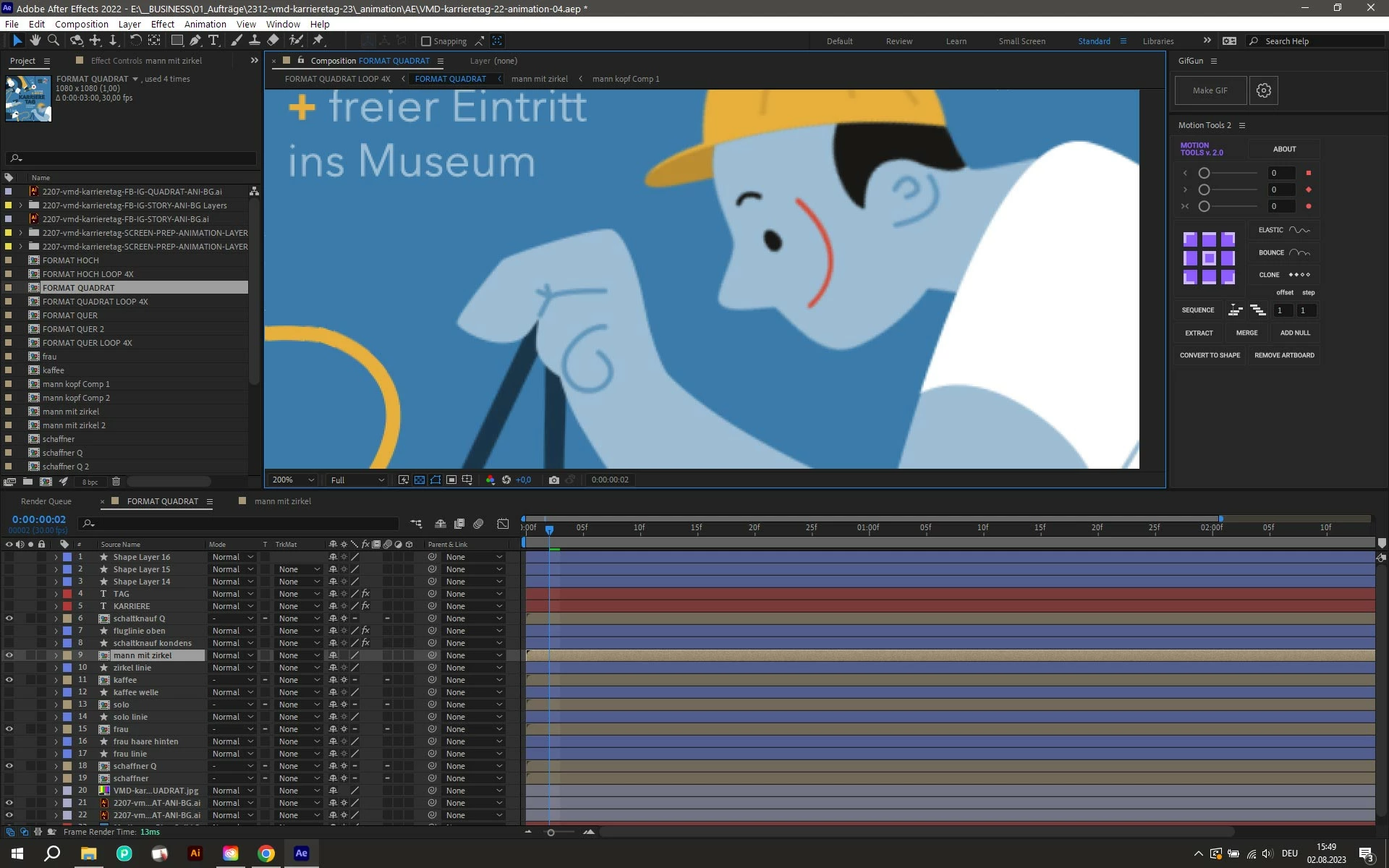This screenshot has height=868, width=1389.
Task: Select the Puppet Pin tool
Action: point(318,41)
